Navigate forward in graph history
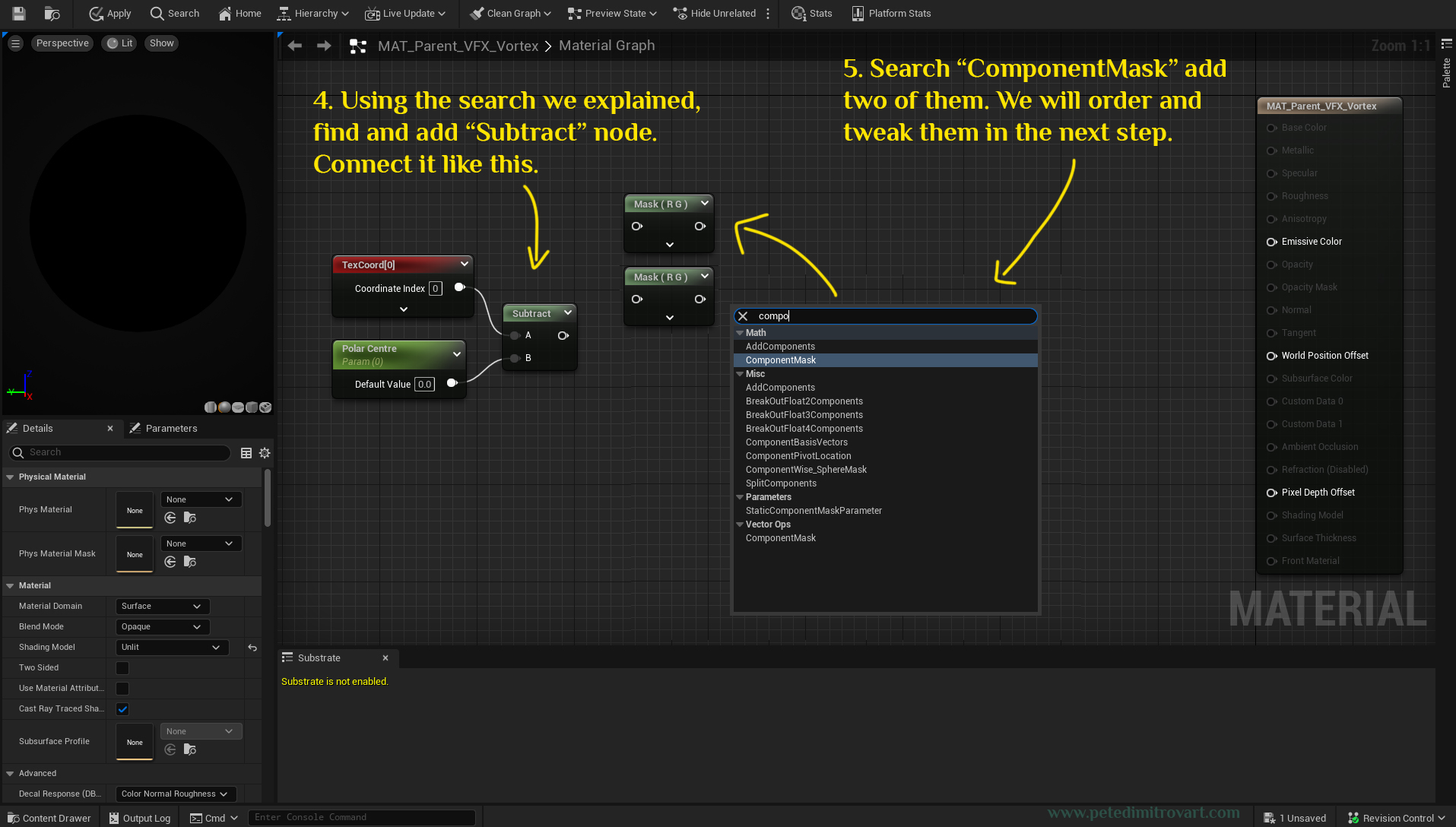Viewport: 1456px width, 827px height. tap(324, 46)
